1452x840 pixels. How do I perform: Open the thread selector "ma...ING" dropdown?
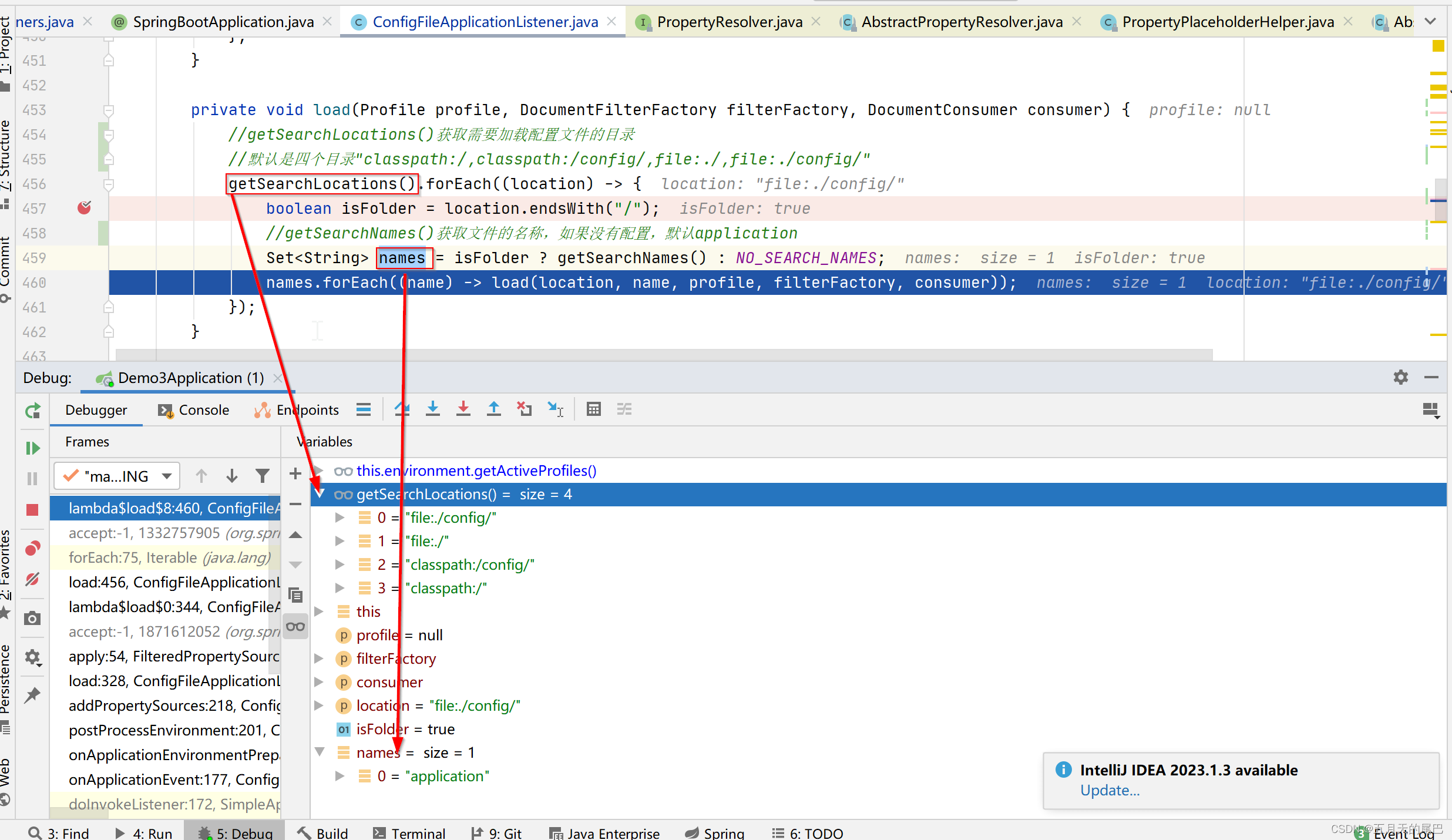(117, 476)
